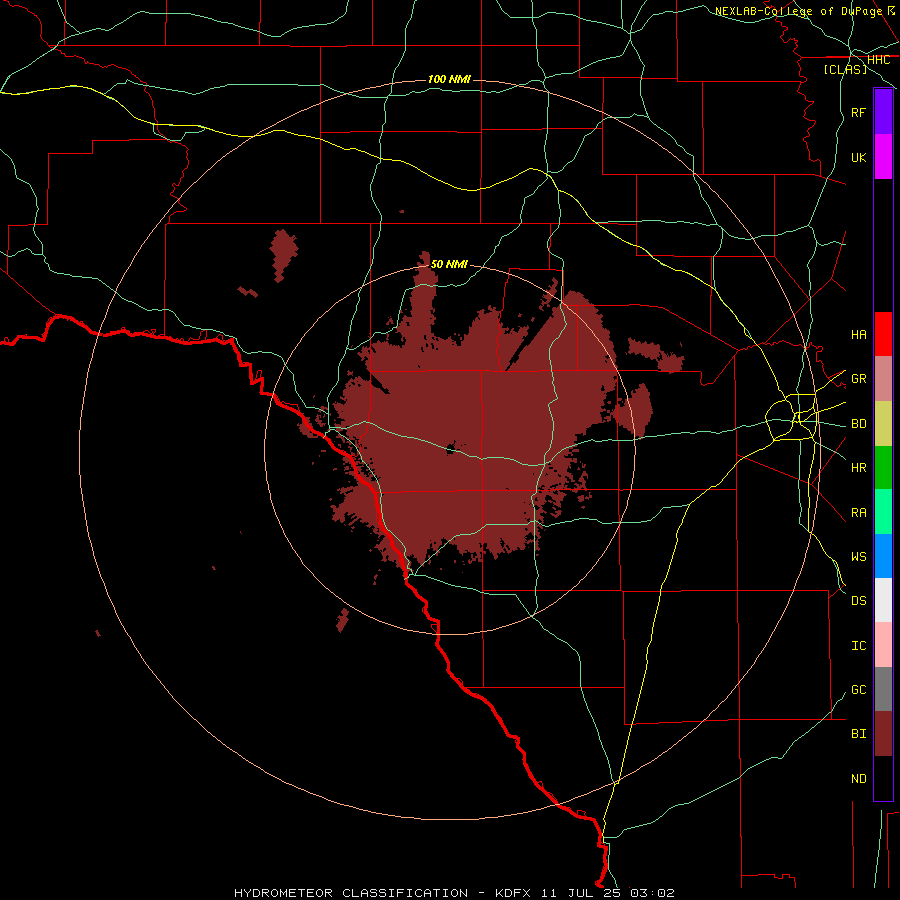Click the "BD" legend label
Image resolution: width=900 pixels, height=900 pixels.
point(858,424)
